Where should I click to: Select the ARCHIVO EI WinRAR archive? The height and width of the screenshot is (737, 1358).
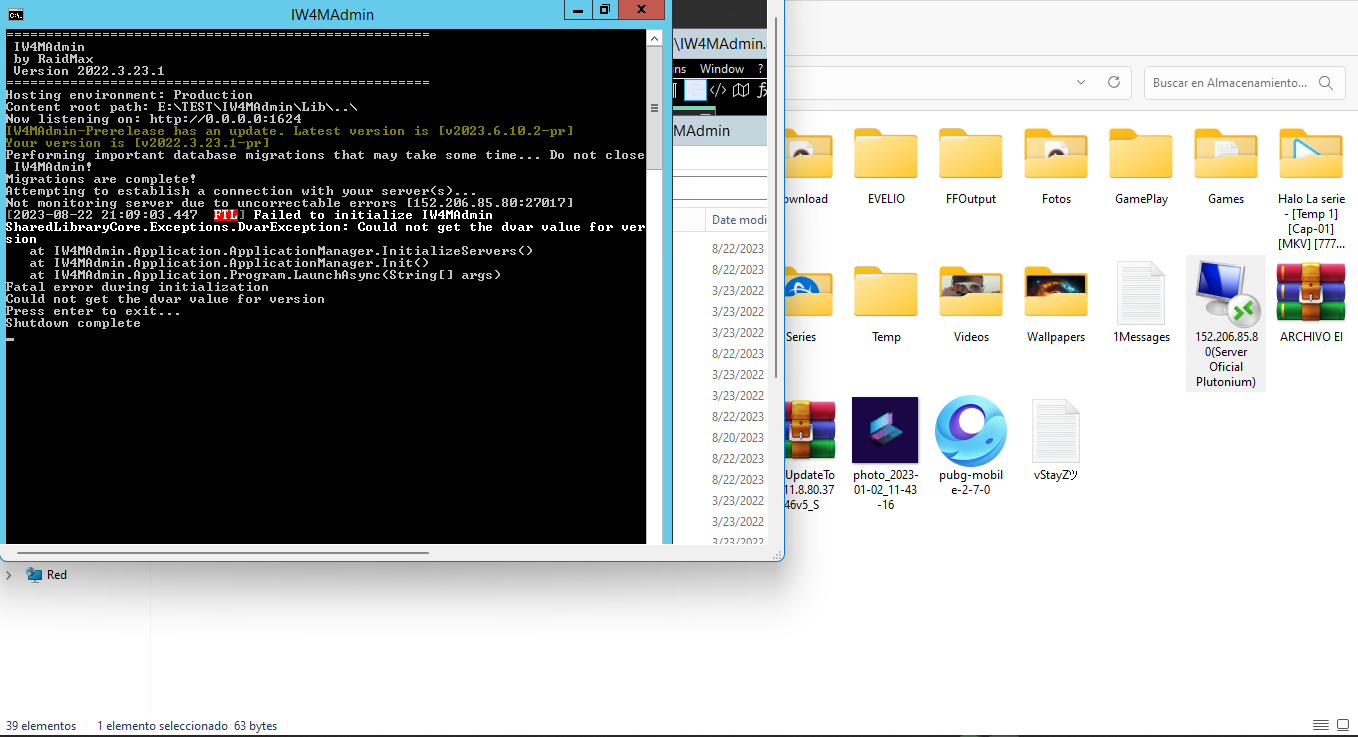click(x=1311, y=294)
